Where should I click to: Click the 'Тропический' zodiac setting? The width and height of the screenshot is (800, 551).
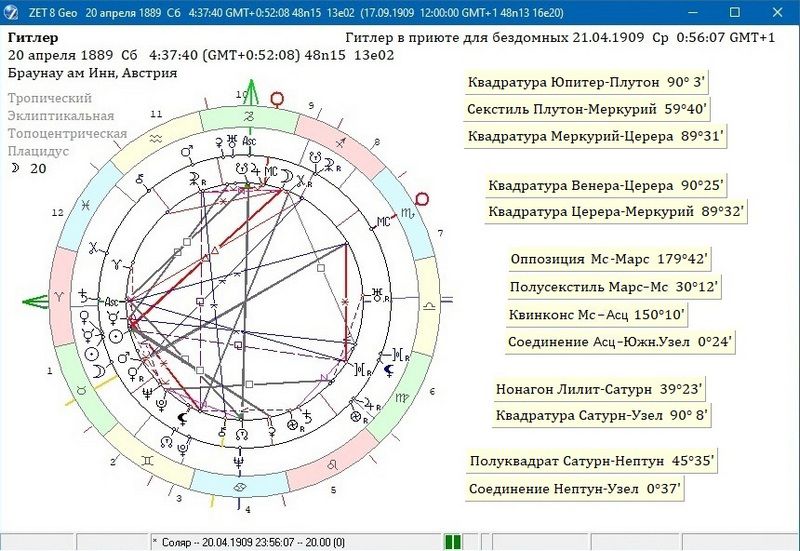[49, 98]
